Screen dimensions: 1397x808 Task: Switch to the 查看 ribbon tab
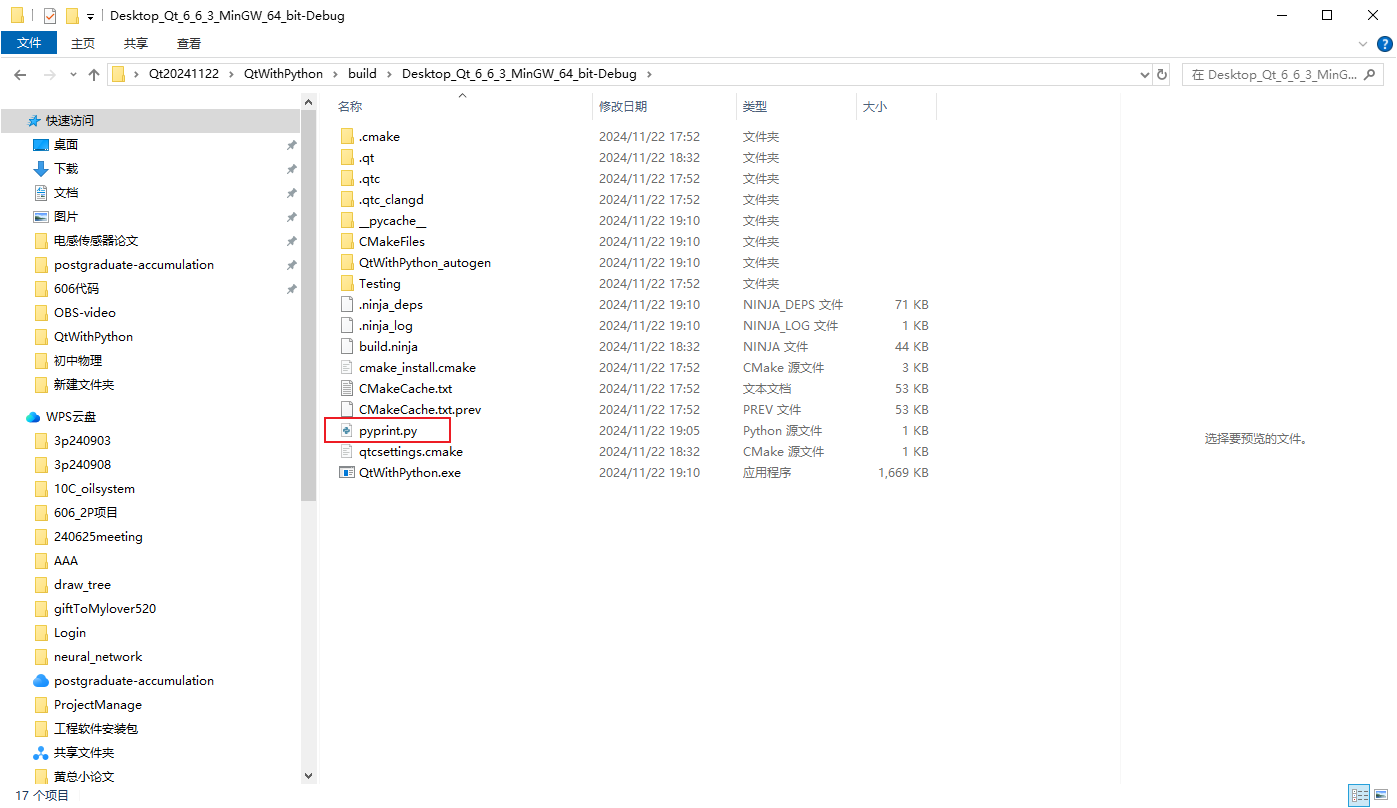coord(189,43)
